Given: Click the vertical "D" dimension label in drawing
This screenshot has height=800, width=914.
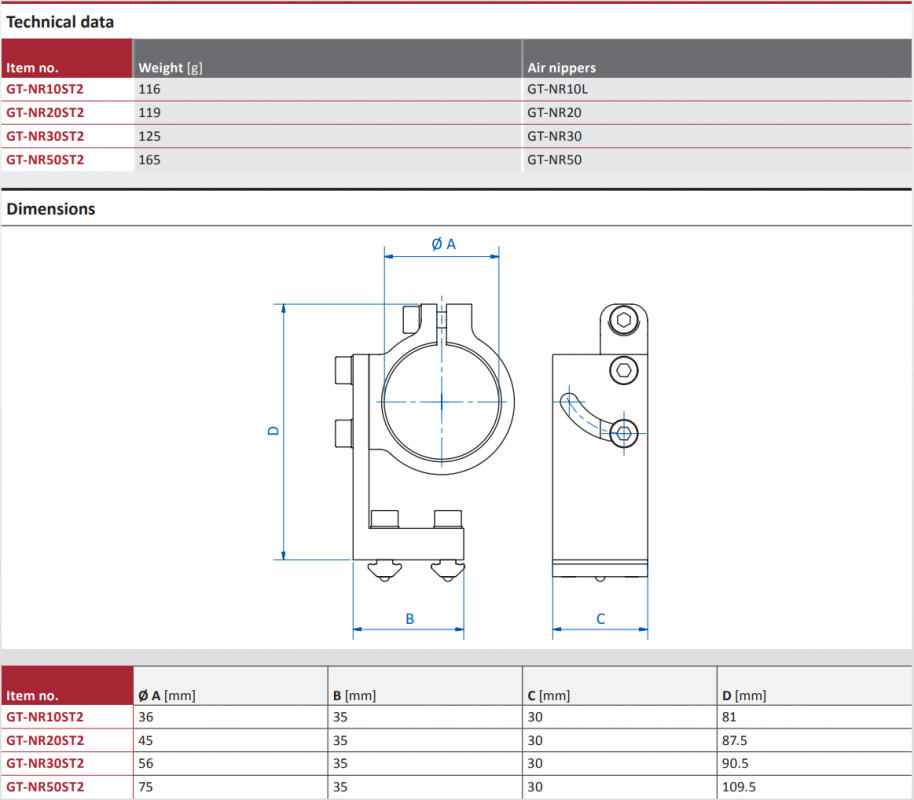Looking at the screenshot, I should [273, 431].
